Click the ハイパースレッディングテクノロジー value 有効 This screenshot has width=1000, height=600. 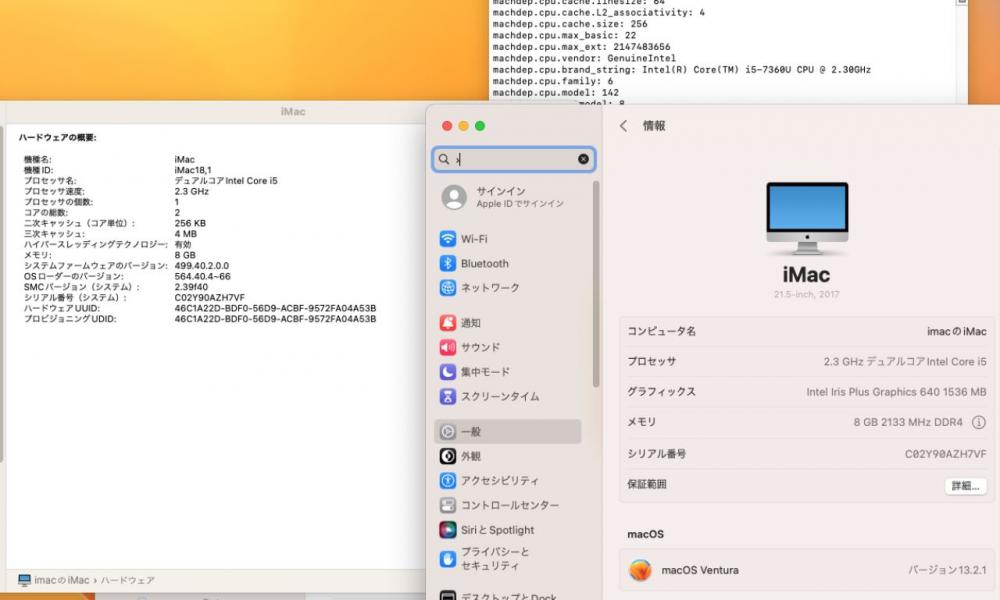183,244
